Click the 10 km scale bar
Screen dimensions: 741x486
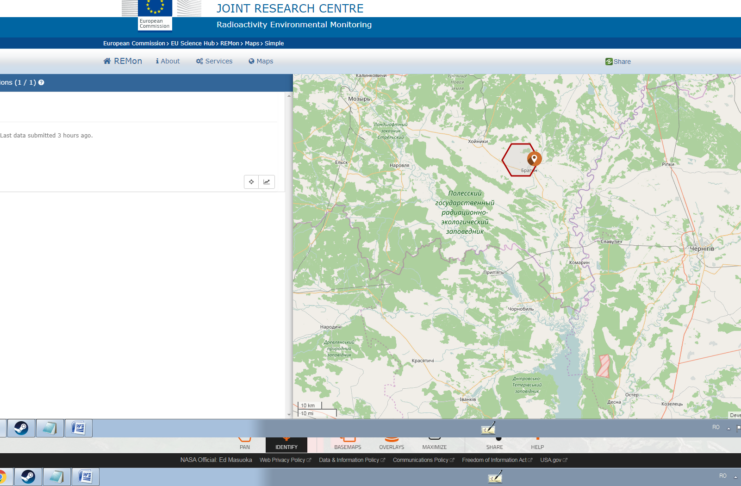pos(310,405)
